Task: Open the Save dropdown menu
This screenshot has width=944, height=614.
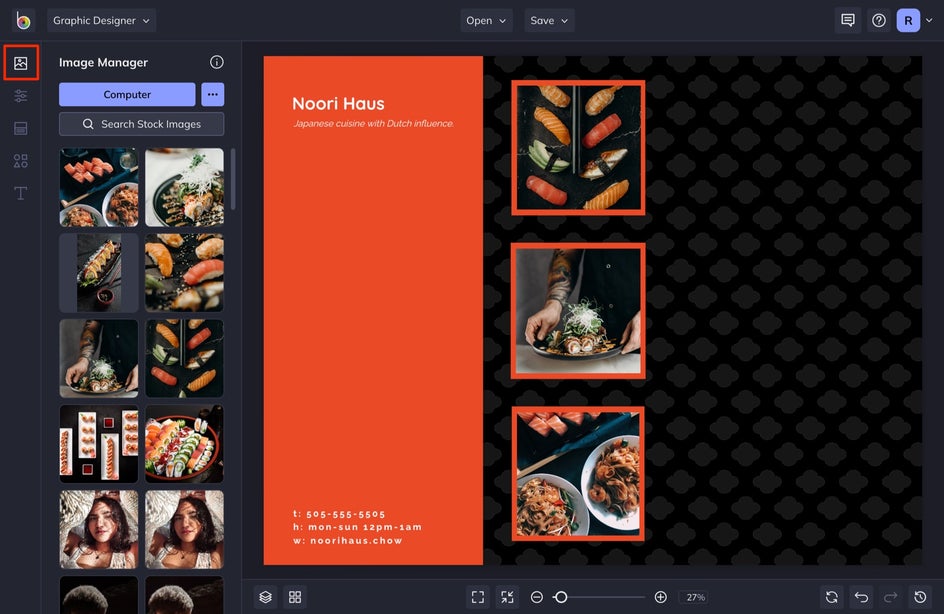Action: pos(549,20)
